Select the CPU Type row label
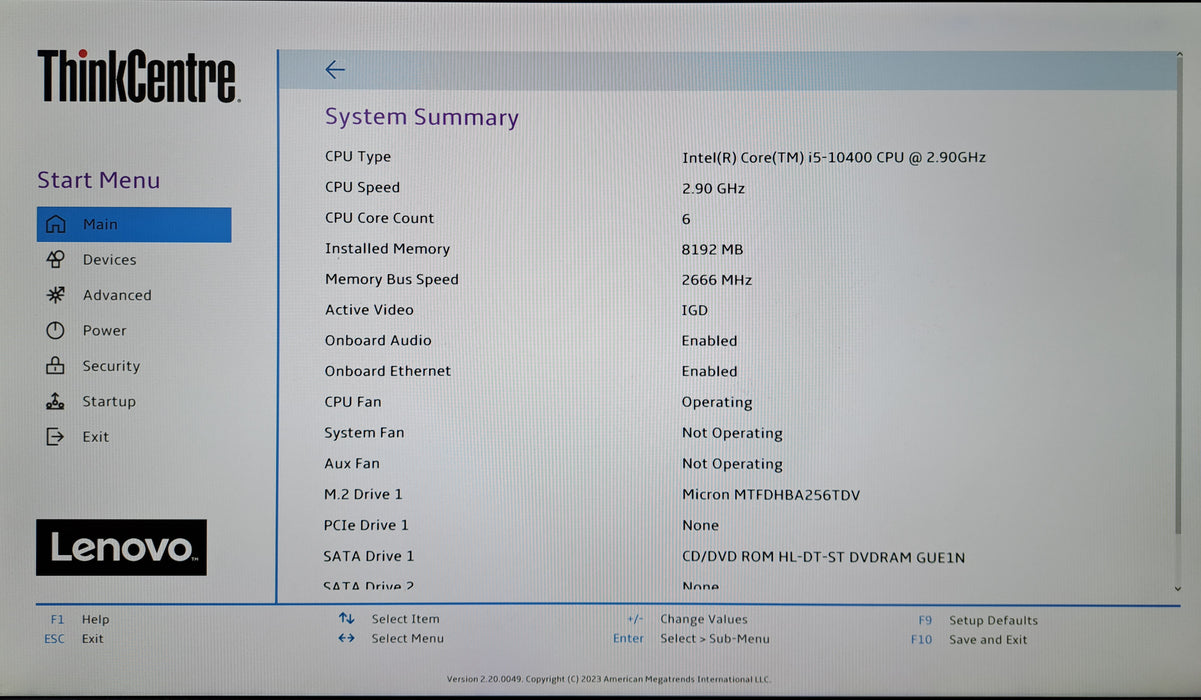This screenshot has height=700, width=1201. (x=358, y=157)
